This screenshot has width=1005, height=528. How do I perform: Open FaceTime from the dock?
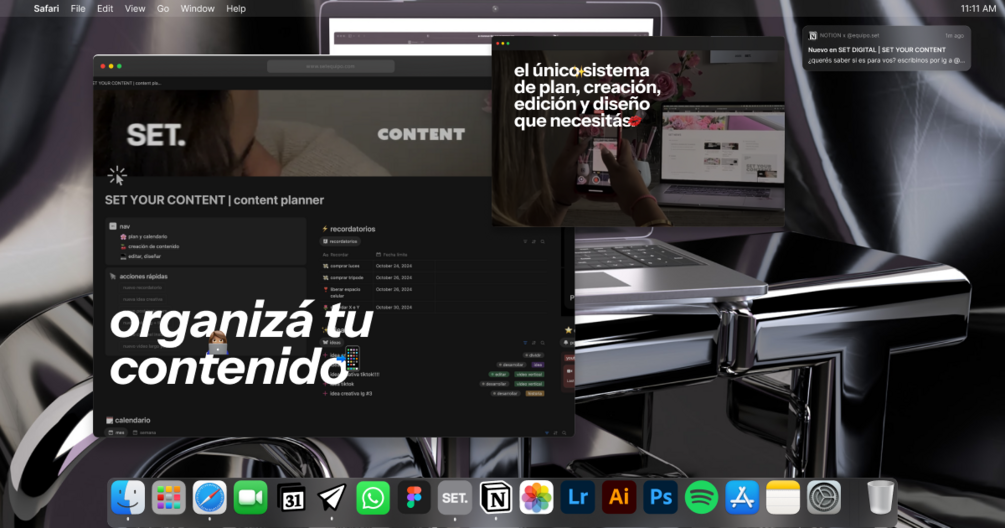[x=251, y=497]
